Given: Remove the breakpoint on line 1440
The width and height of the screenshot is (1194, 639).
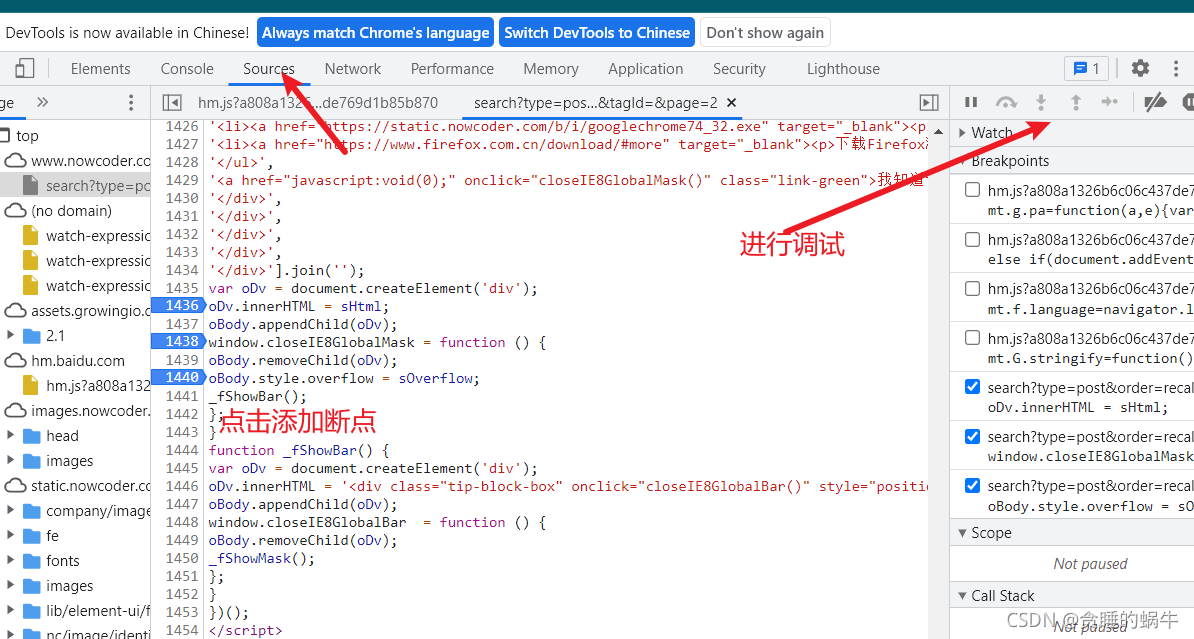Looking at the screenshot, I should tap(178, 377).
